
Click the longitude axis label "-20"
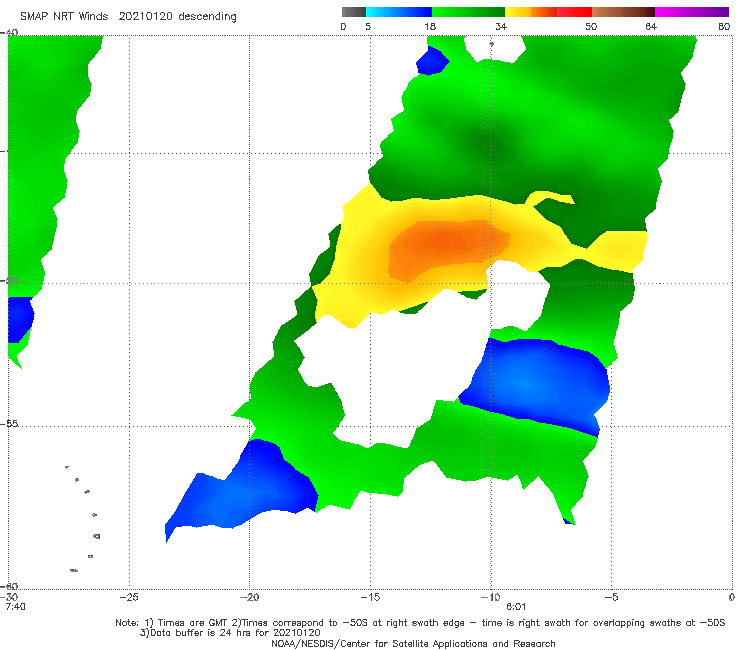coord(249,597)
